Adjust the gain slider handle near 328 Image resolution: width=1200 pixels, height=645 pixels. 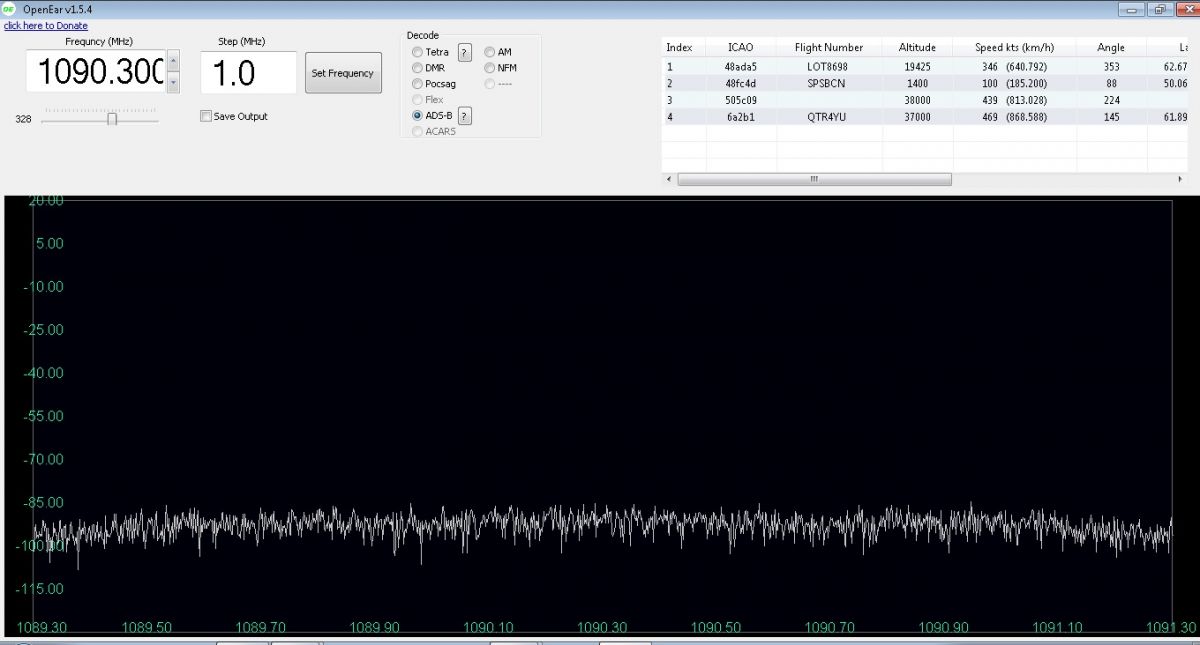(112, 119)
